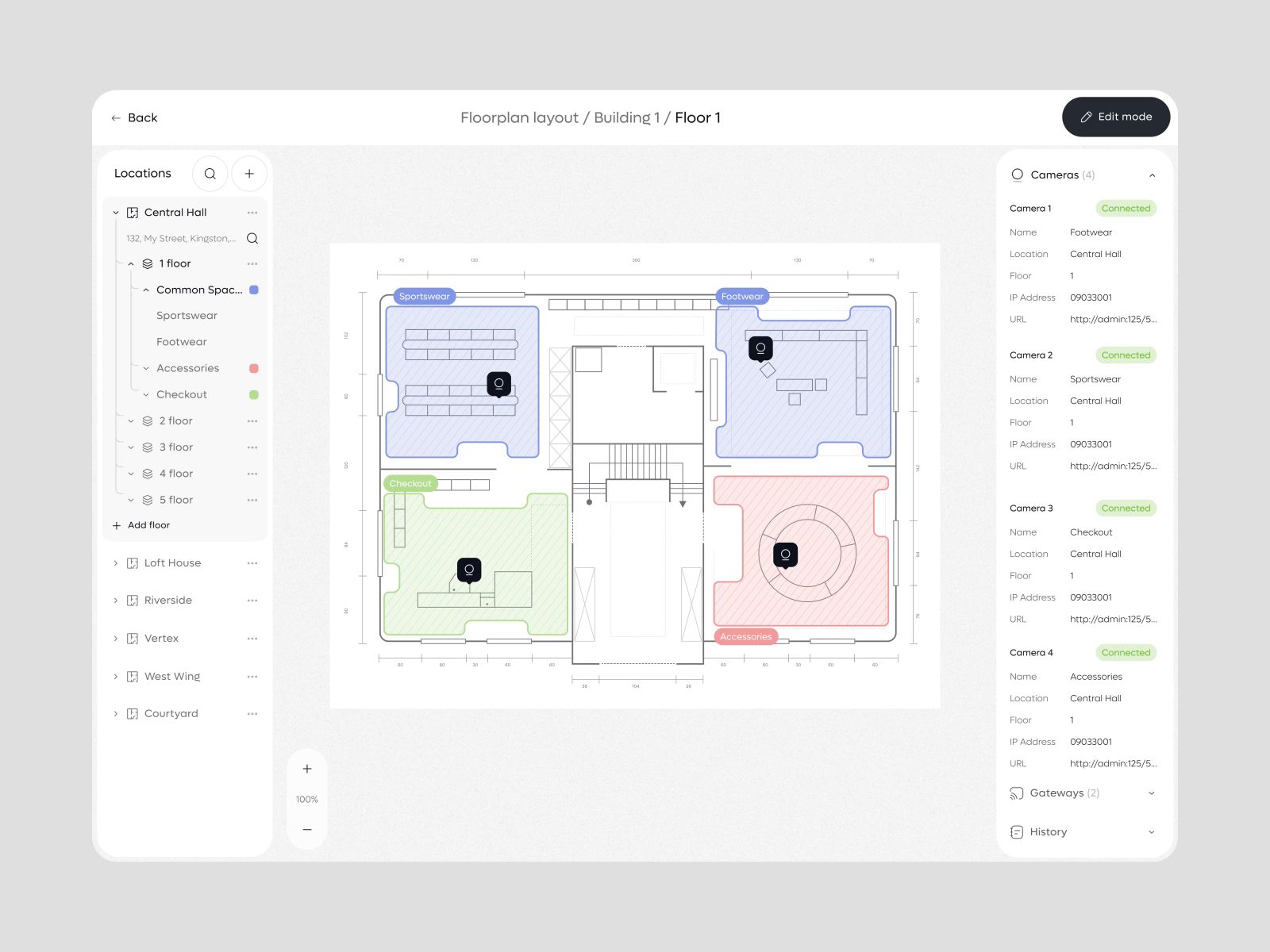
Task: Click the camera marker in Sportswear zone
Action: [499, 384]
